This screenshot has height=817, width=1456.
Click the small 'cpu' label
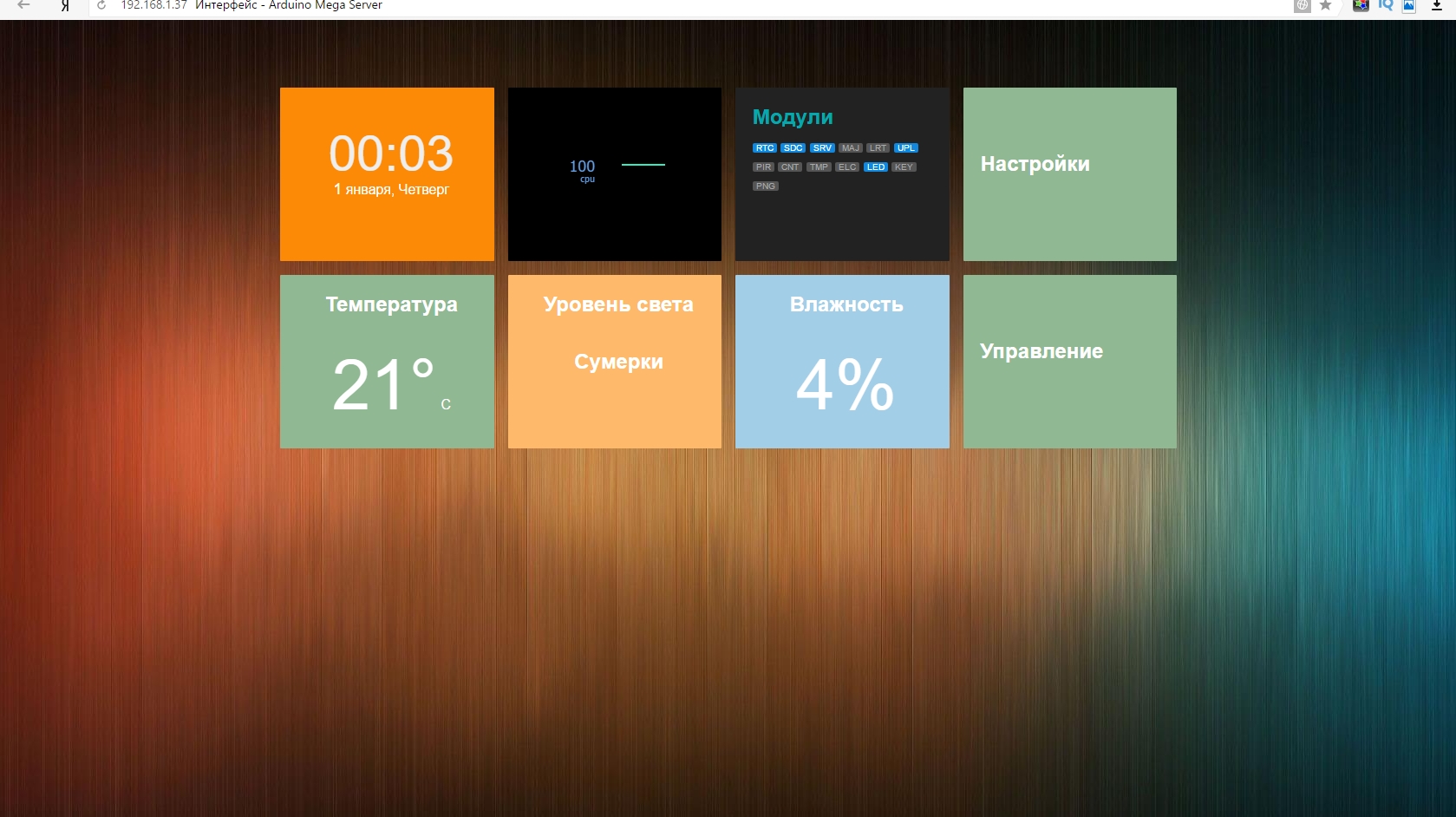tap(588, 180)
